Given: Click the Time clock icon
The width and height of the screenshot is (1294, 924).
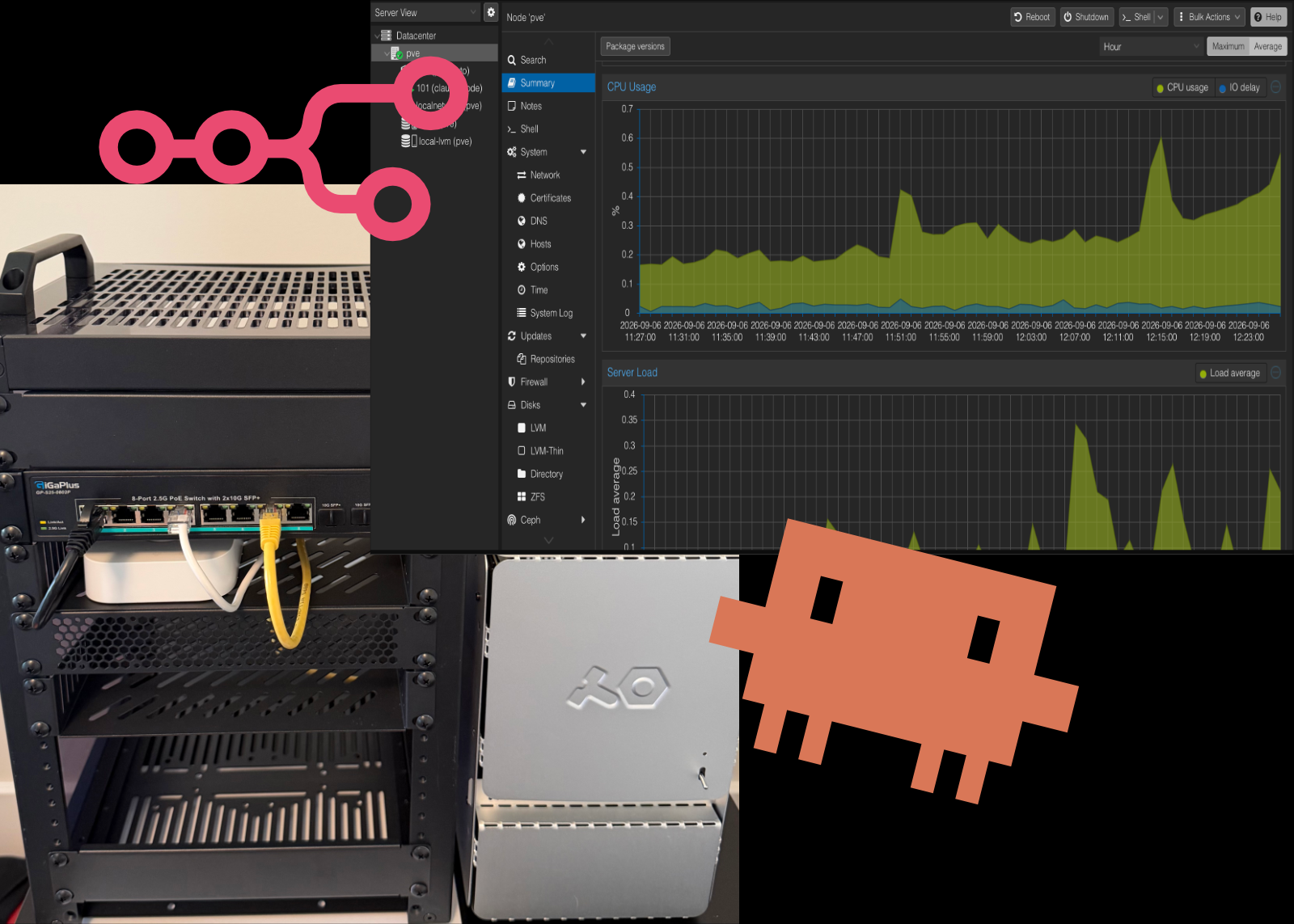Looking at the screenshot, I should click(x=522, y=289).
